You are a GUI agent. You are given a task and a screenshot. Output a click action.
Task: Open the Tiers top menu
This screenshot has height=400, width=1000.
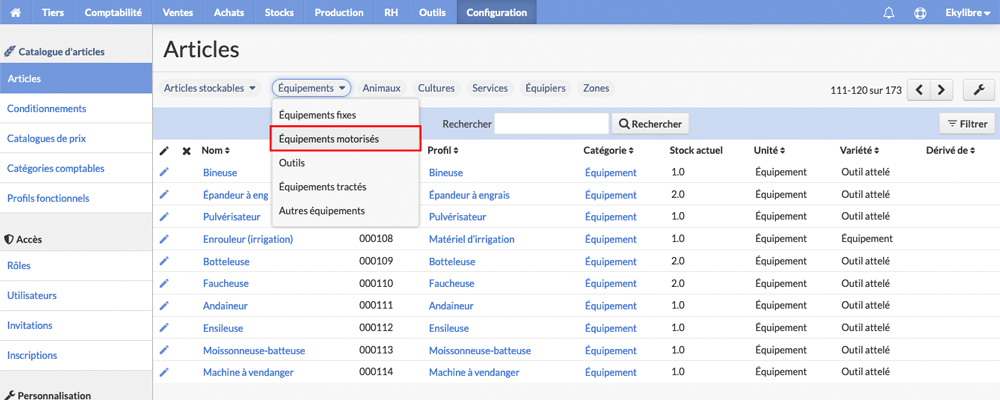click(x=53, y=12)
